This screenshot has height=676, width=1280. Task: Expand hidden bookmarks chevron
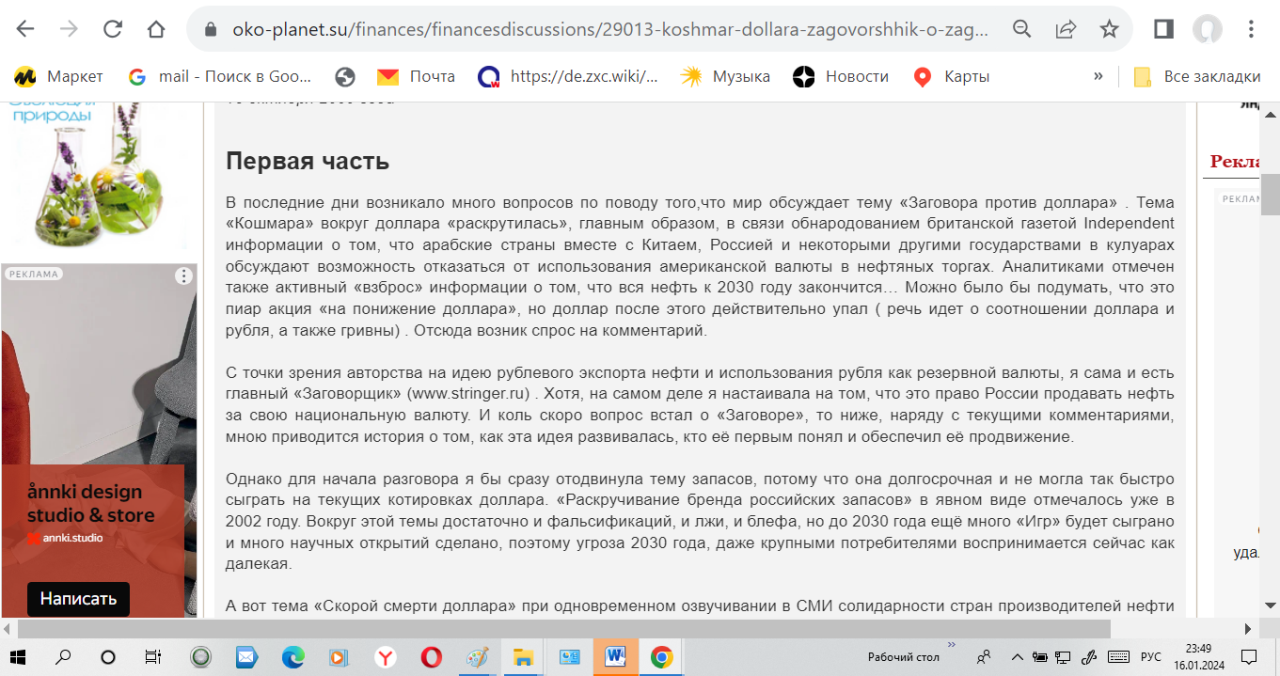click(1098, 77)
